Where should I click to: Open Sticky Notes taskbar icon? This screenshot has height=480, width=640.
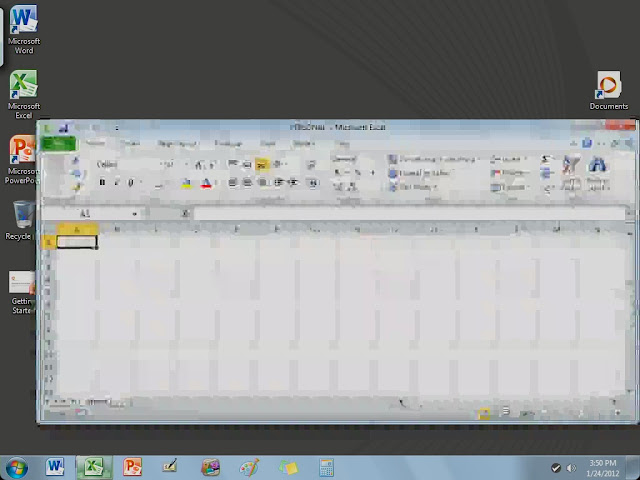[288, 467]
